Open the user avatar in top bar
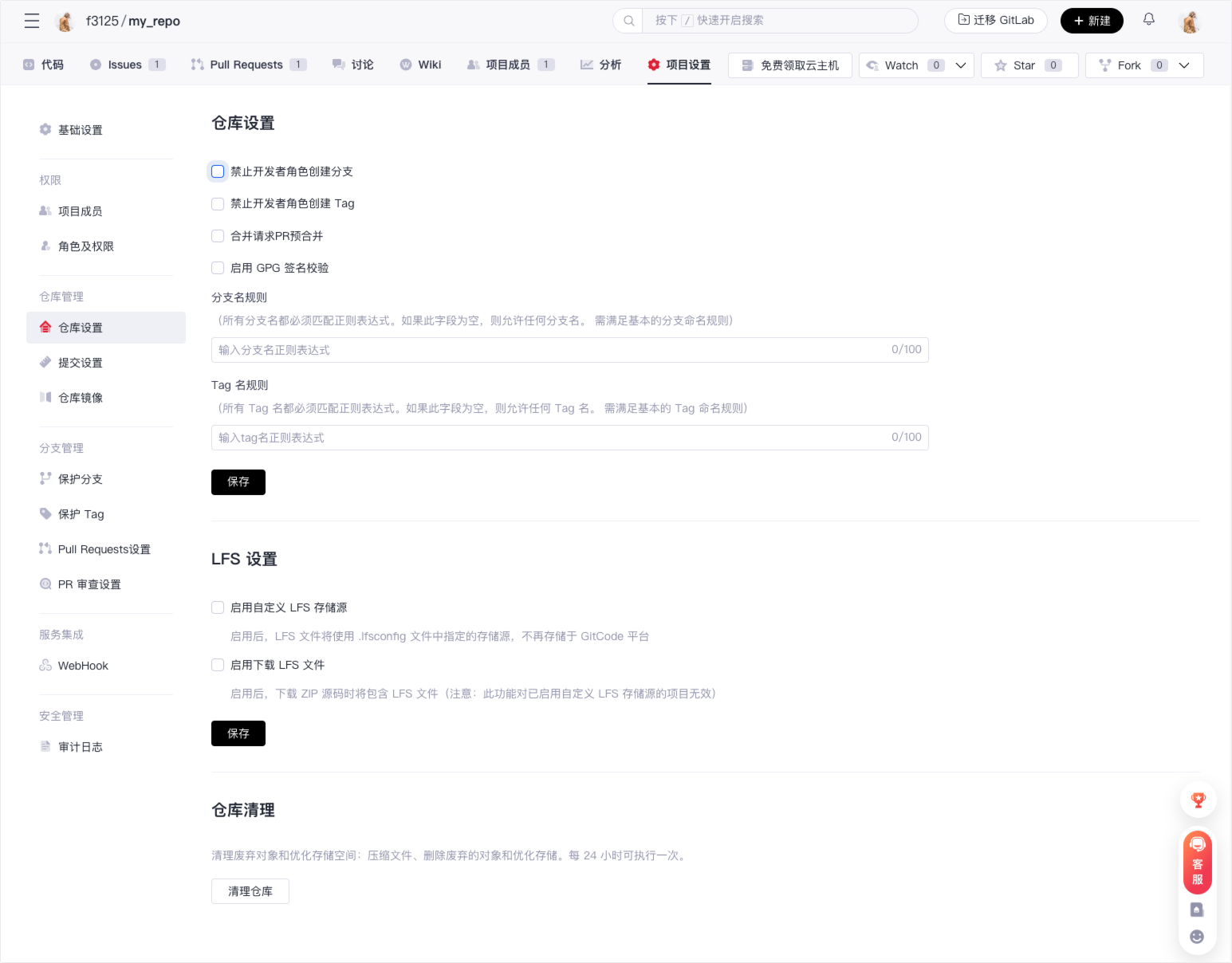This screenshot has width=1232, height=963. [x=1190, y=22]
